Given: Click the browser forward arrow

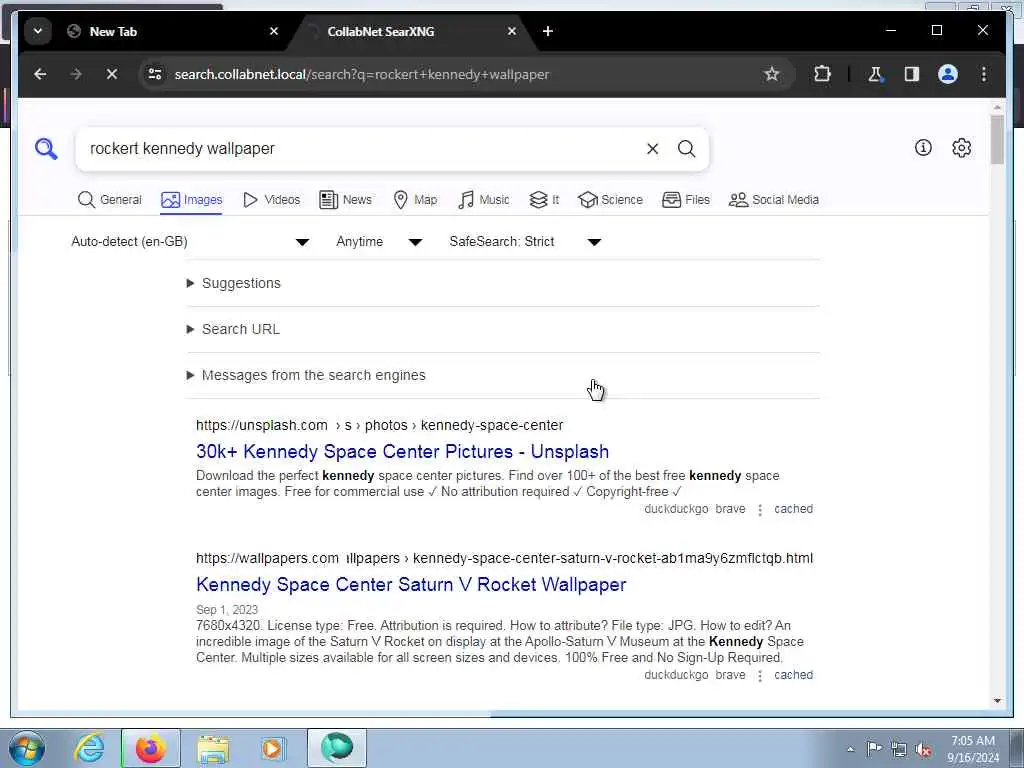Looking at the screenshot, I should coord(76,74).
